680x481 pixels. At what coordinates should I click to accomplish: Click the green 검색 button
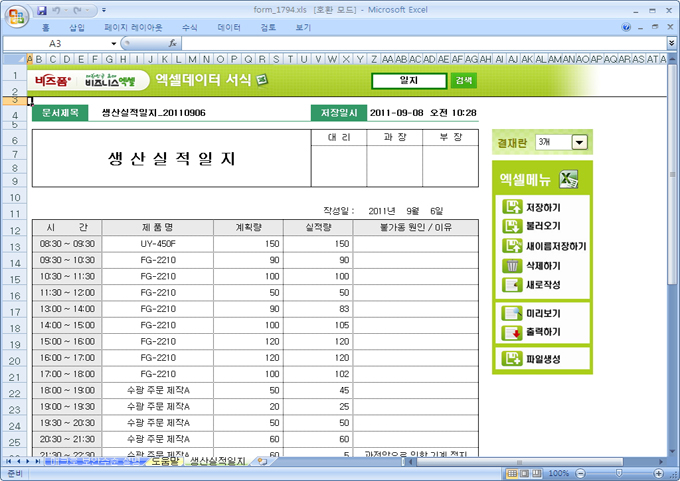(x=463, y=80)
